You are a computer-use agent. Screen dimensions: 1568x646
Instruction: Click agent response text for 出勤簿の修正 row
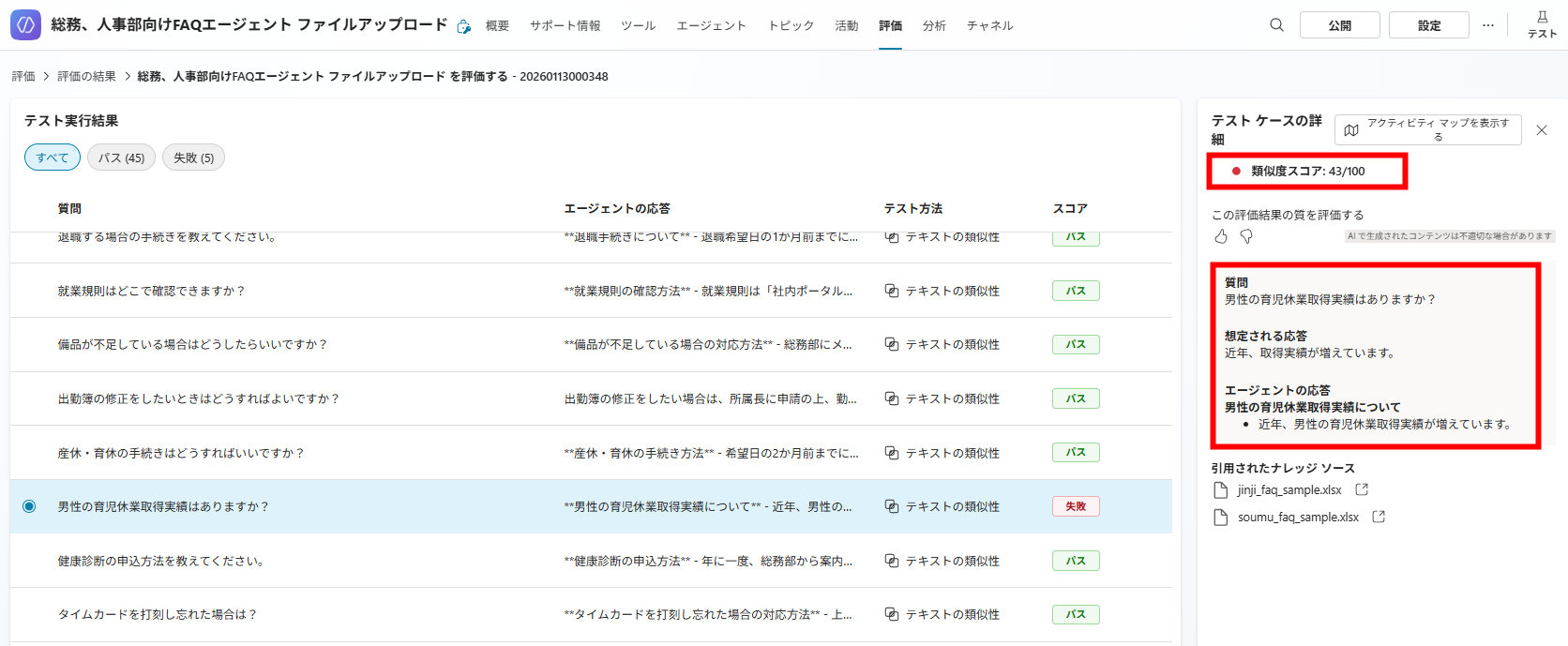click(710, 398)
